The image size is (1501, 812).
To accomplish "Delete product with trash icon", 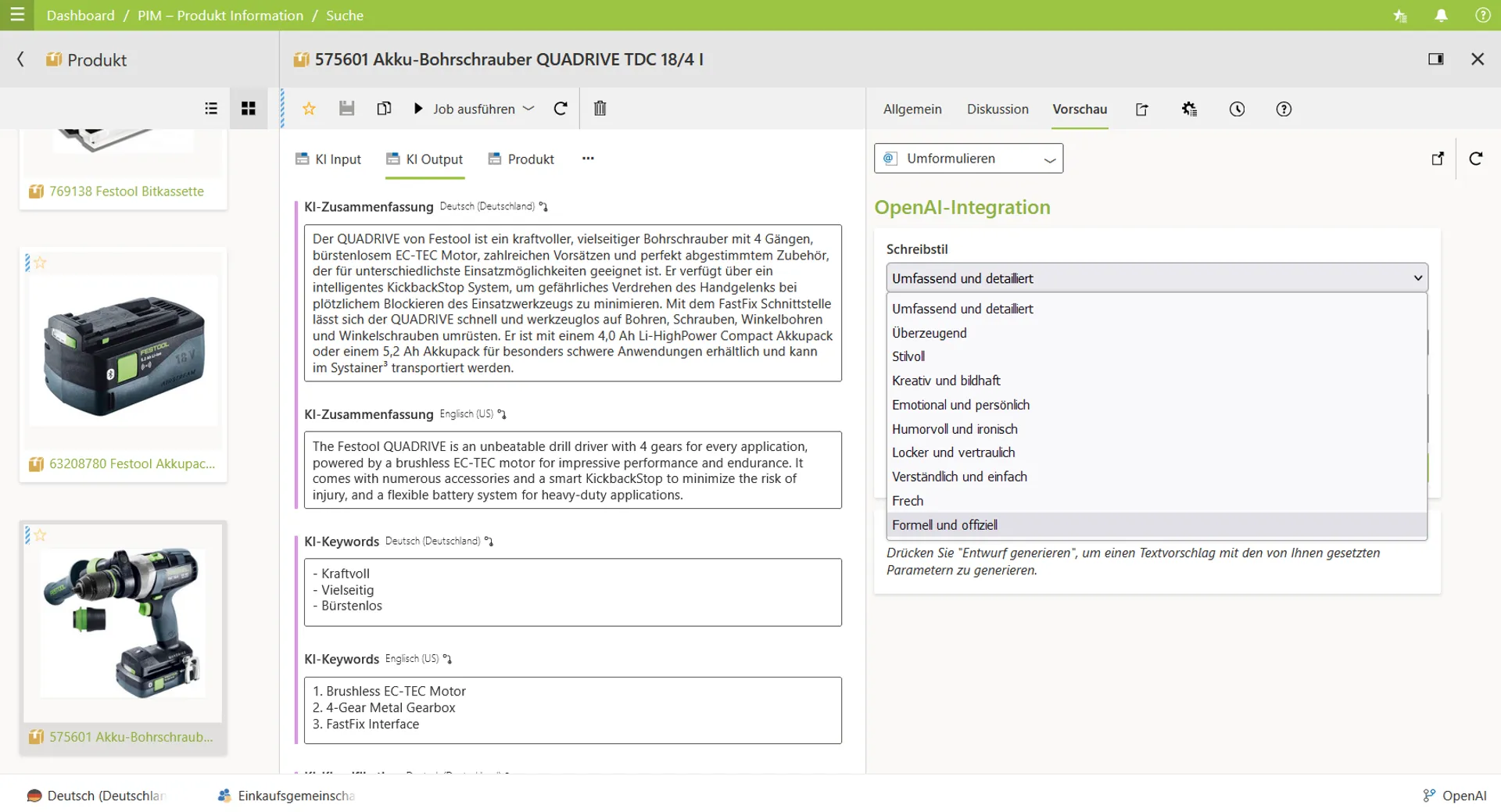I will (x=600, y=109).
